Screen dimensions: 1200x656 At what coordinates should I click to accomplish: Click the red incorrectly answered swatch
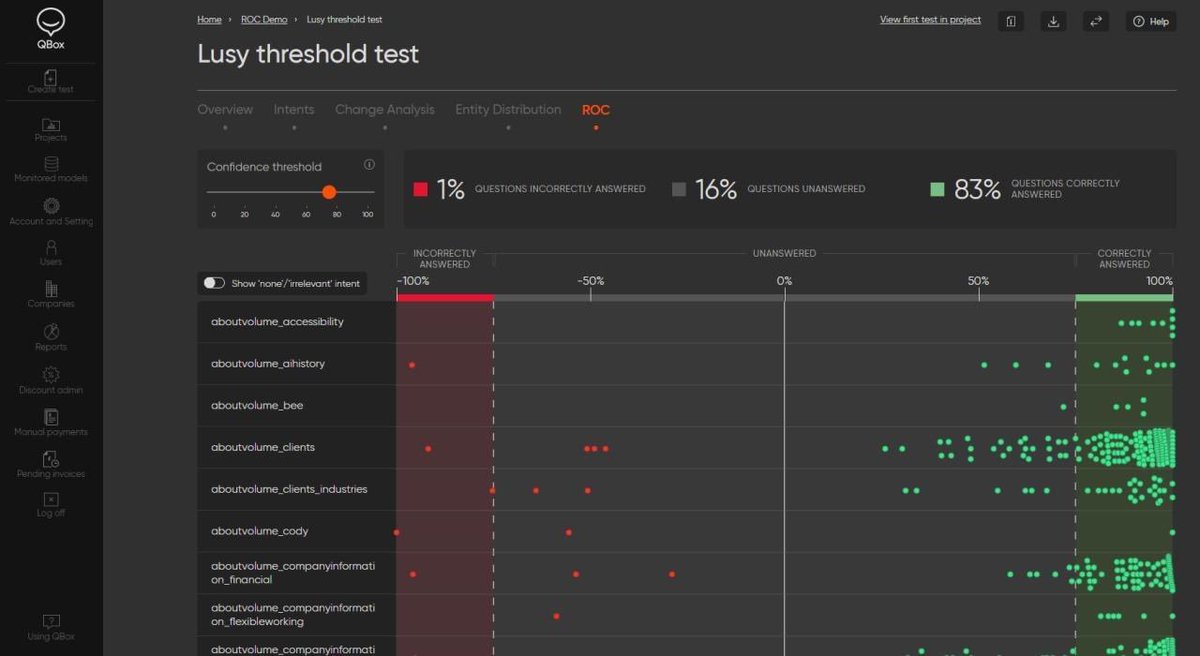421,189
